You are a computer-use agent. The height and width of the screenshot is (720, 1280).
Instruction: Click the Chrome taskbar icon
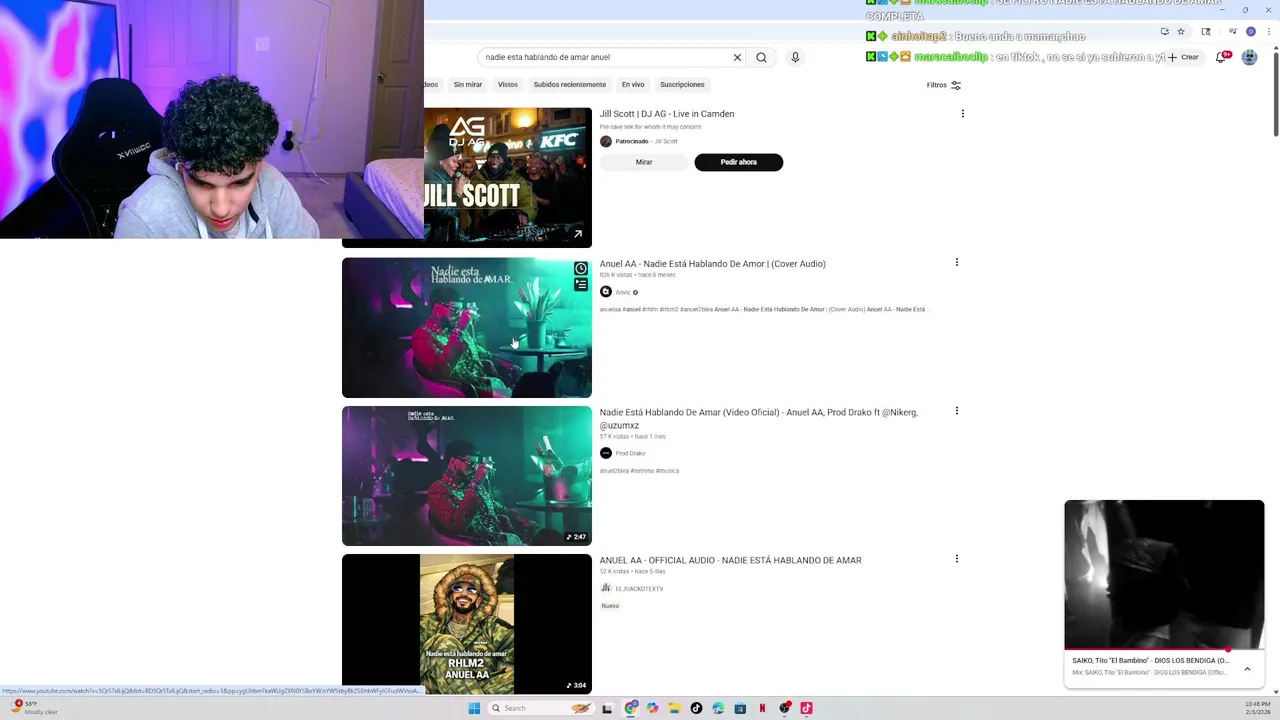coord(631,708)
